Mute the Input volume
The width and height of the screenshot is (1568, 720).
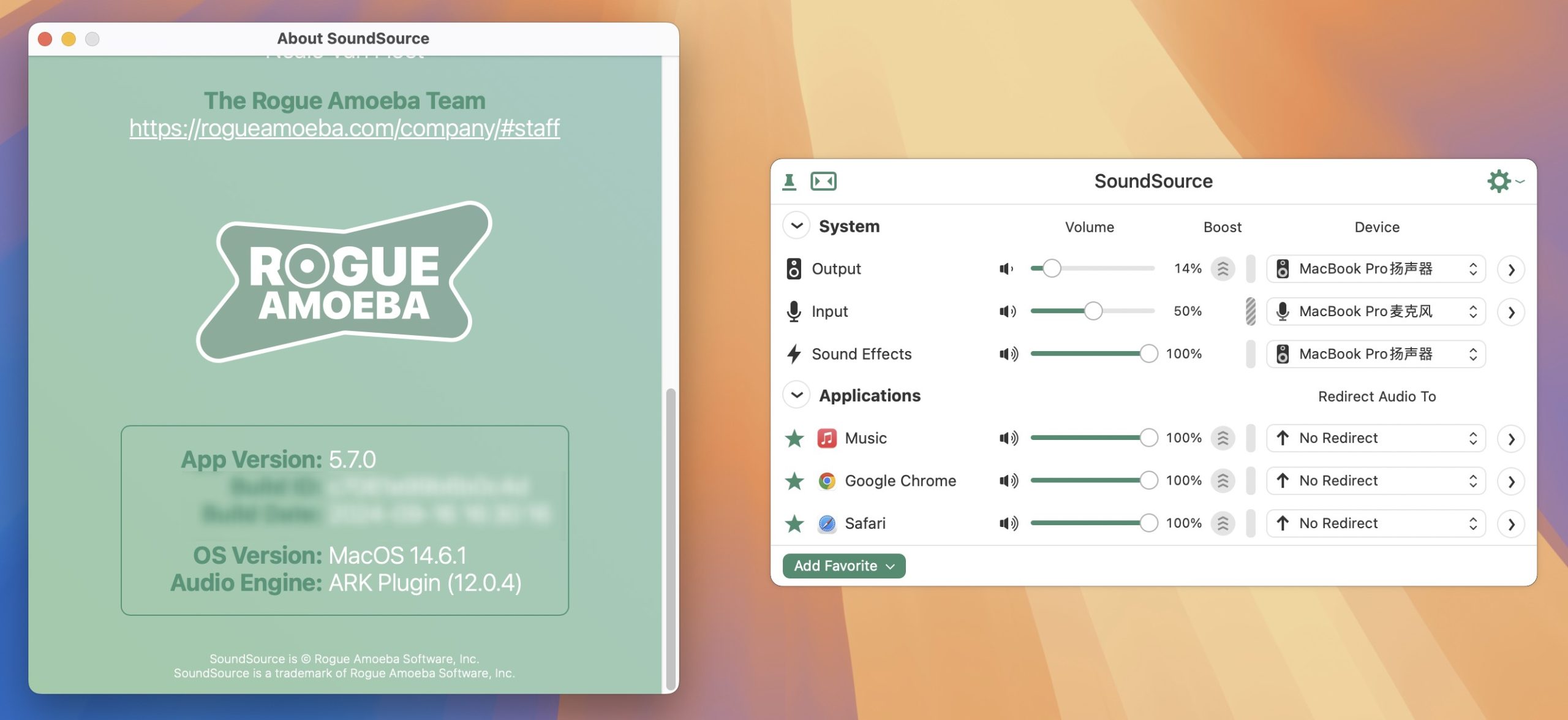pos(1008,311)
